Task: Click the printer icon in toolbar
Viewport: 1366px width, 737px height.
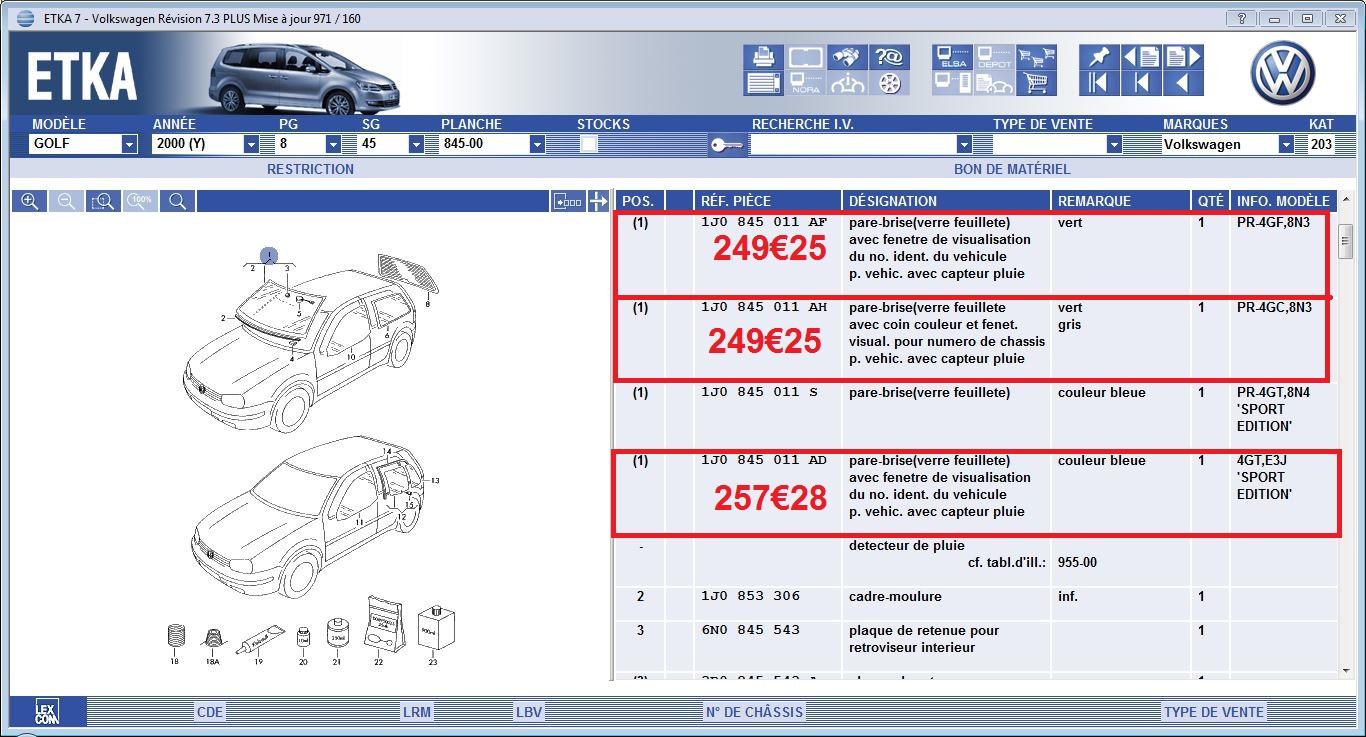Action: pyautogui.click(x=763, y=57)
